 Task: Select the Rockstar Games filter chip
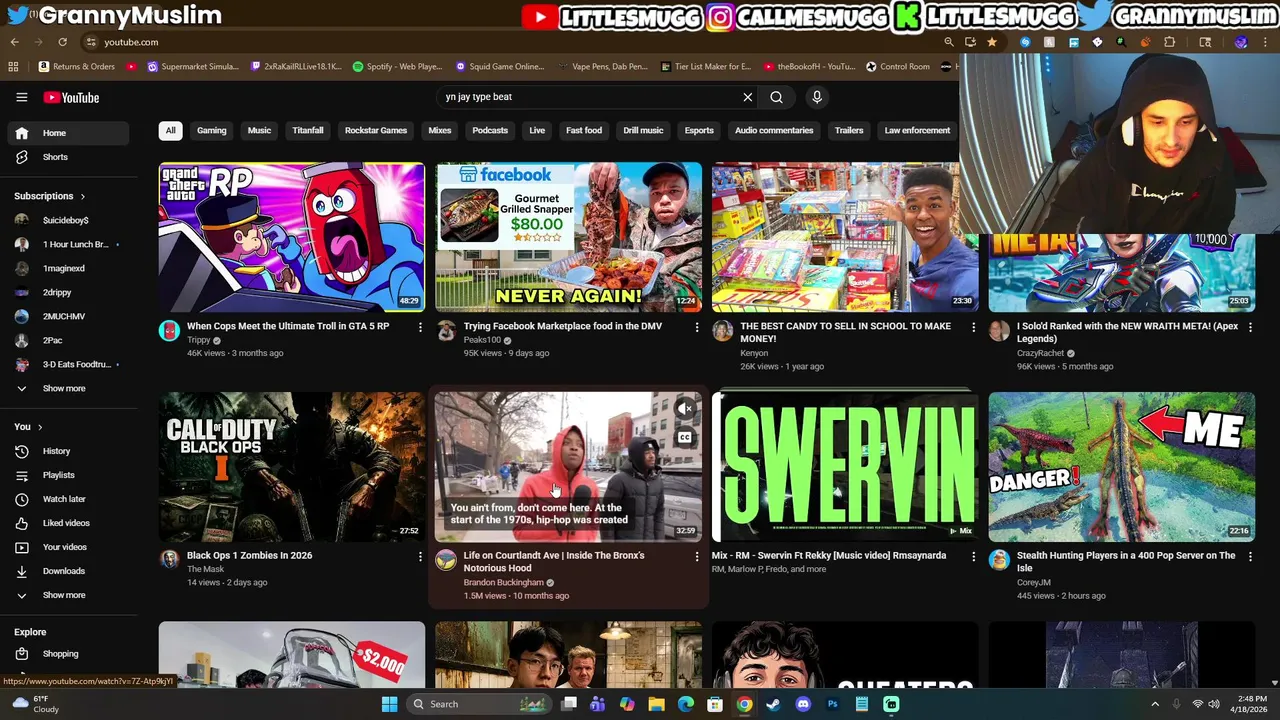pyautogui.click(x=376, y=131)
